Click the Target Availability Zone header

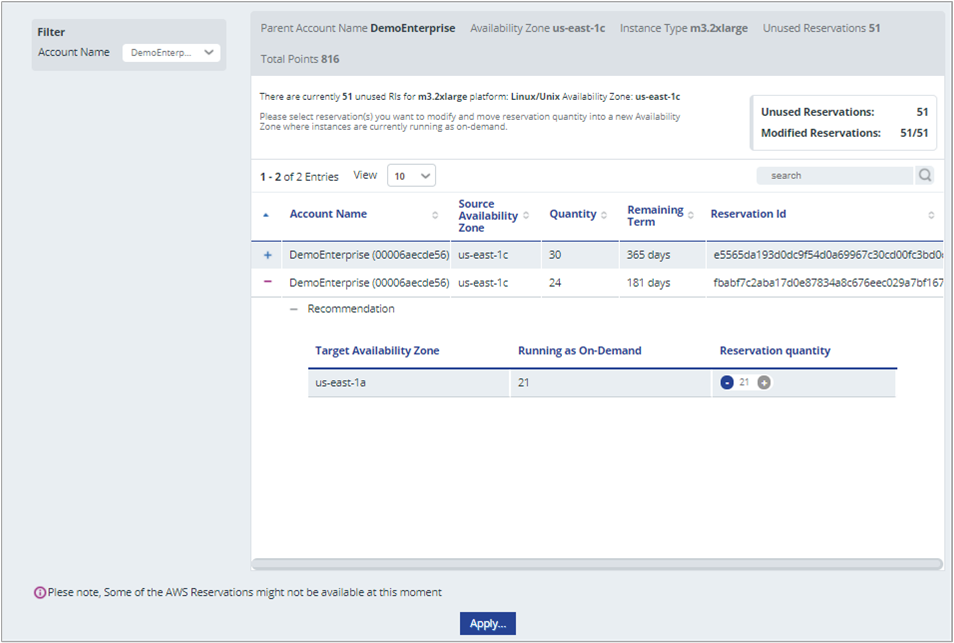pos(377,351)
